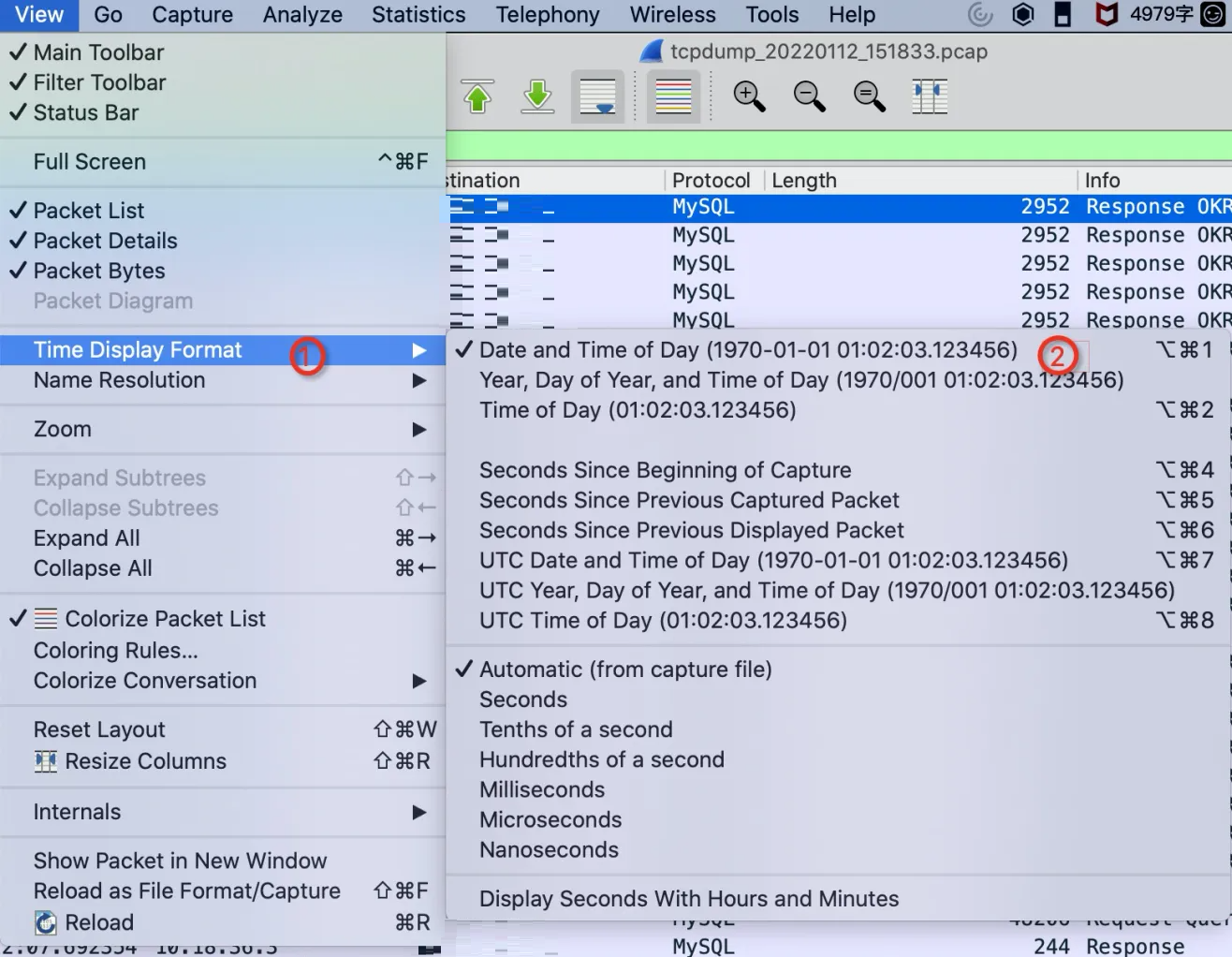This screenshot has width=1232, height=957.
Task: Open the Telephony menu
Action: point(547,14)
